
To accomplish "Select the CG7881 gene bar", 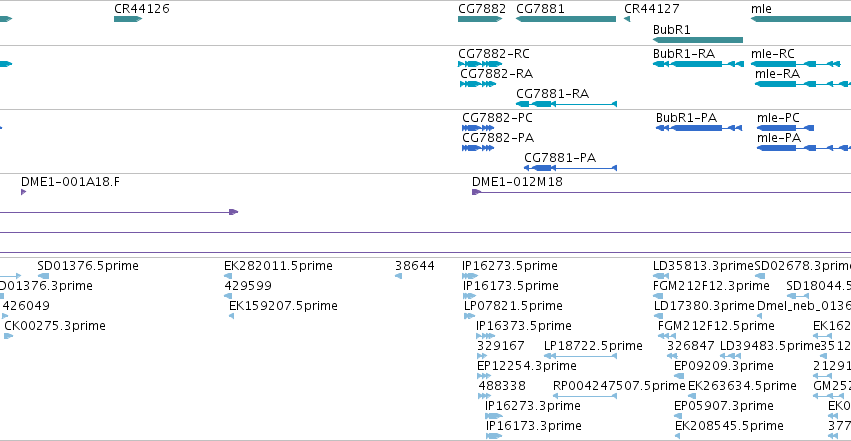I will click(566, 19).
